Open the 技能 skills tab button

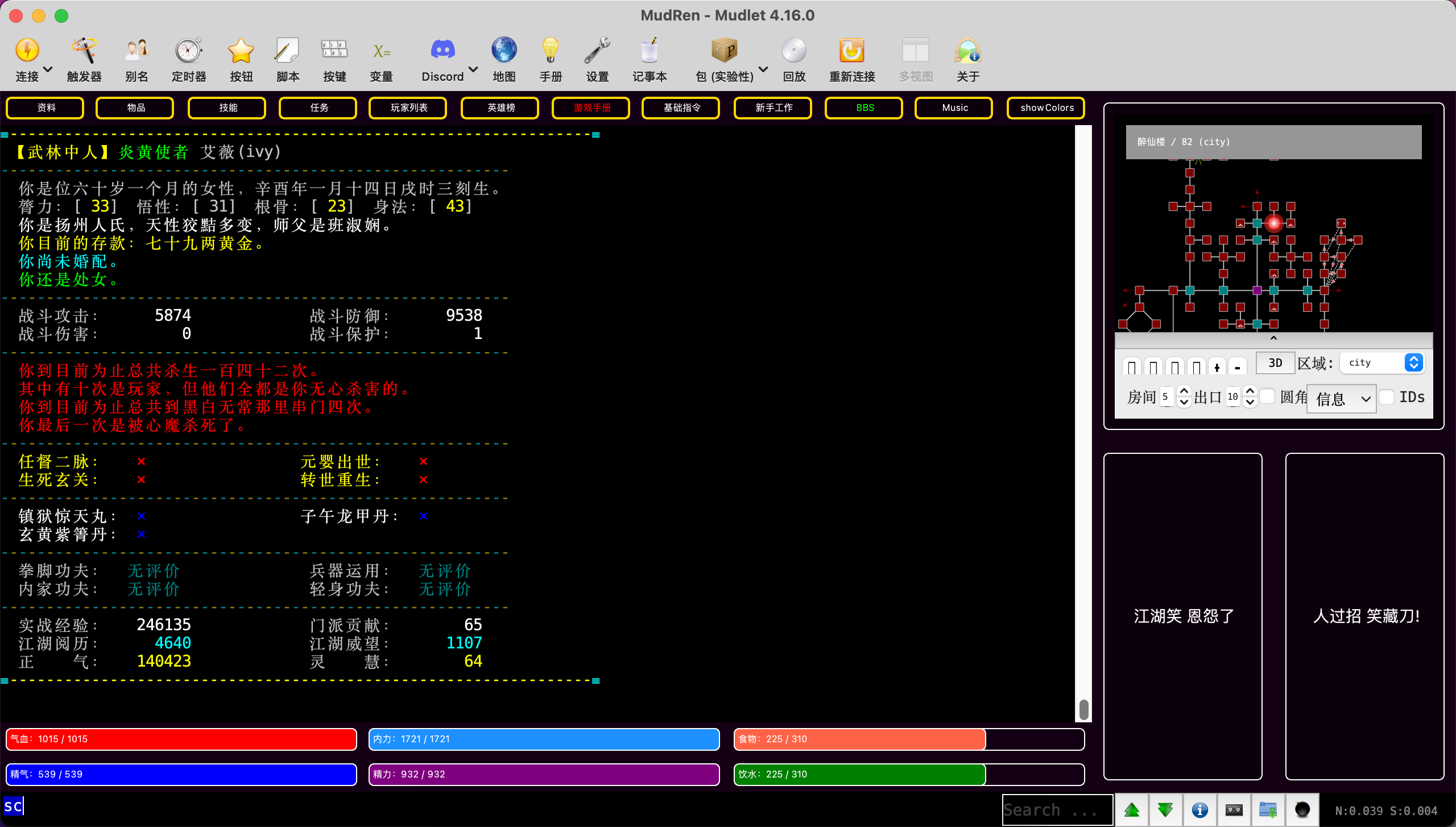[x=227, y=107]
